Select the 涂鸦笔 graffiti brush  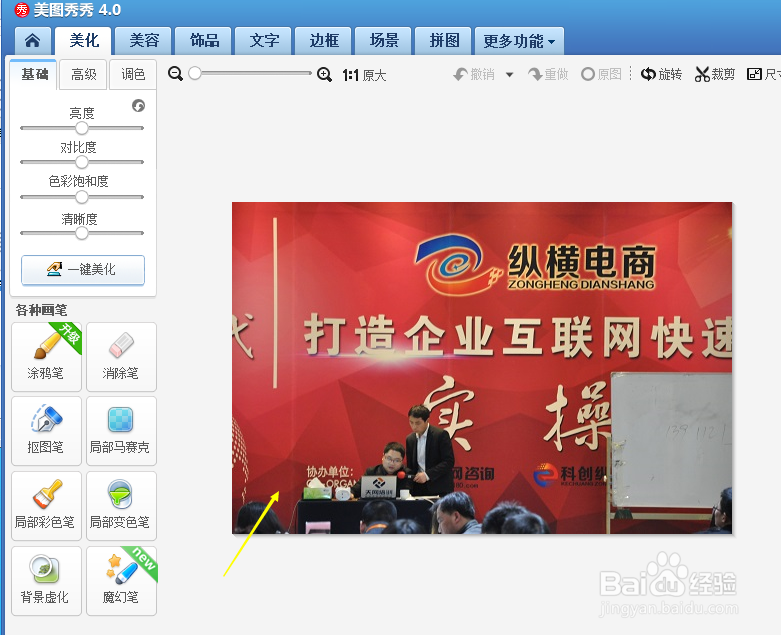pos(46,357)
